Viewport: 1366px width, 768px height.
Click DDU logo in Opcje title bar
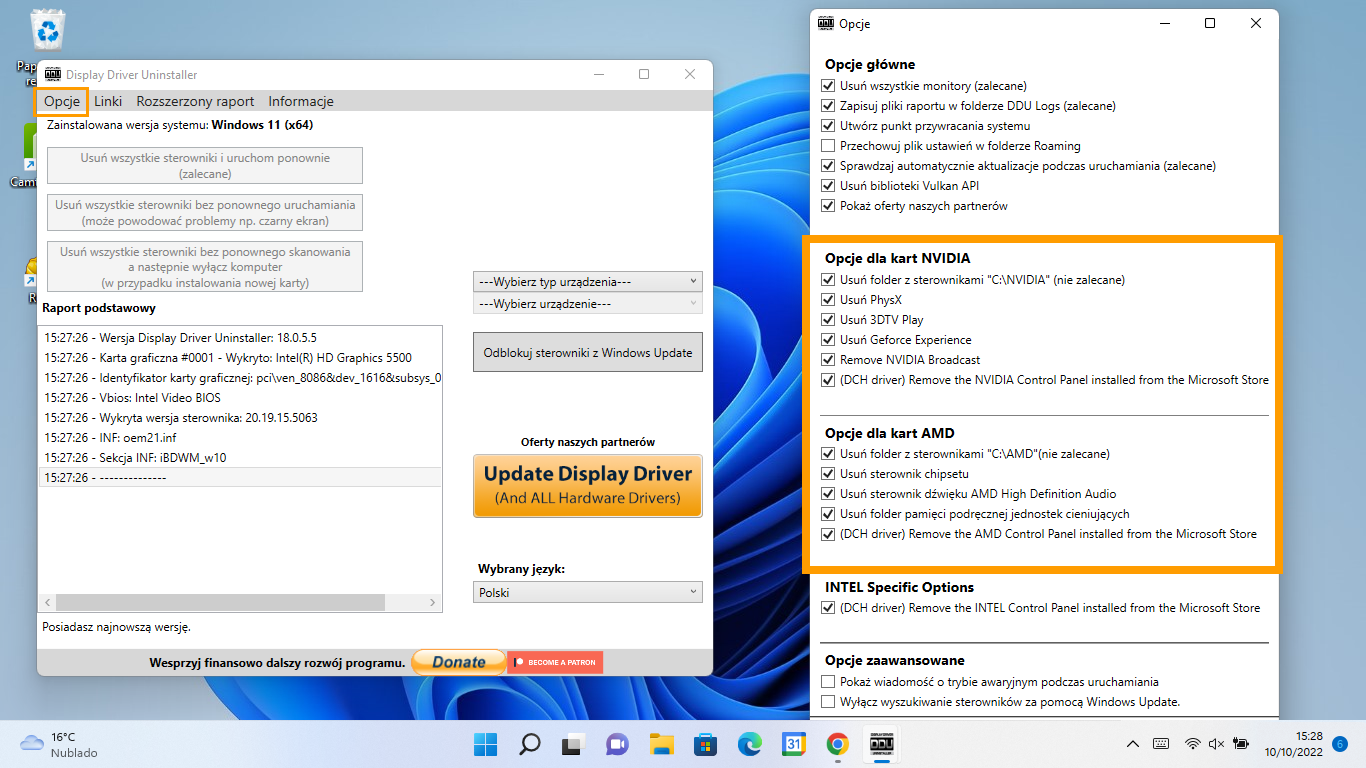(826, 23)
